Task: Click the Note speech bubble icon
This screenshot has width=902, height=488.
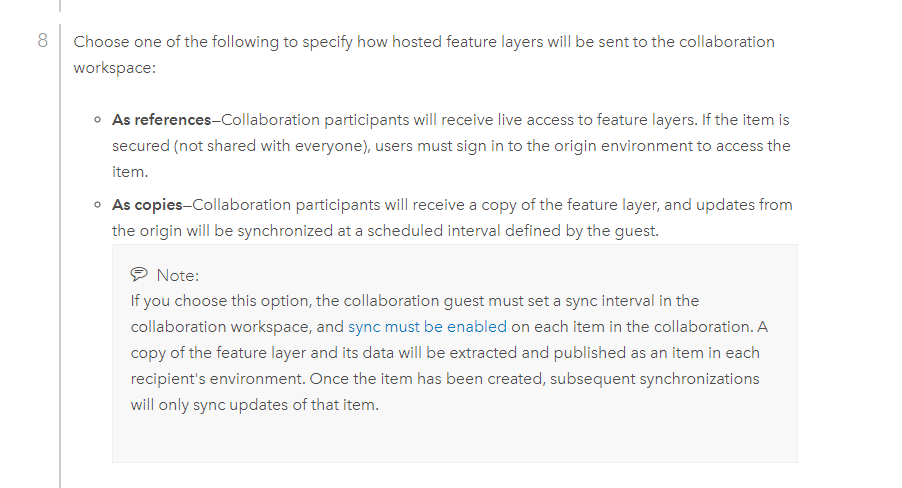Action: [x=139, y=275]
